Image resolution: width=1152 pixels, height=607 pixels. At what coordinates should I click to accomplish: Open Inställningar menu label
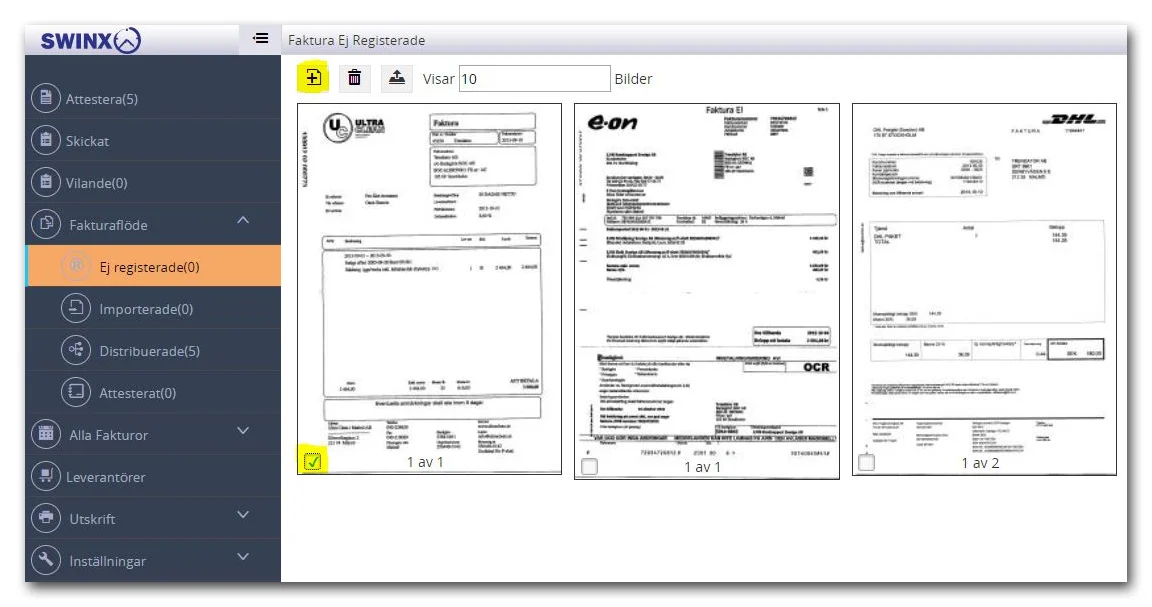click(x=107, y=561)
